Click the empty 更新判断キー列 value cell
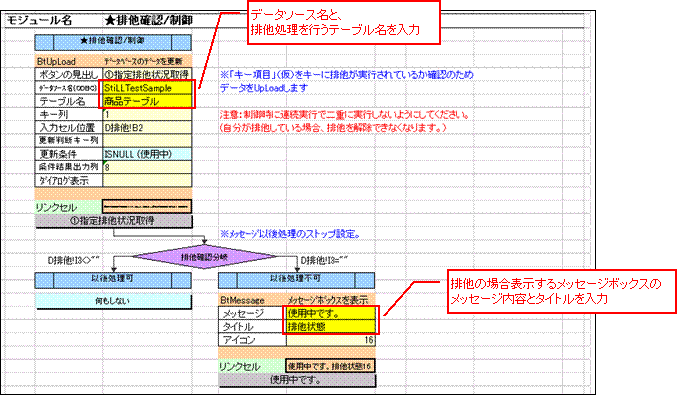This screenshot has width=677, height=395. point(147,140)
